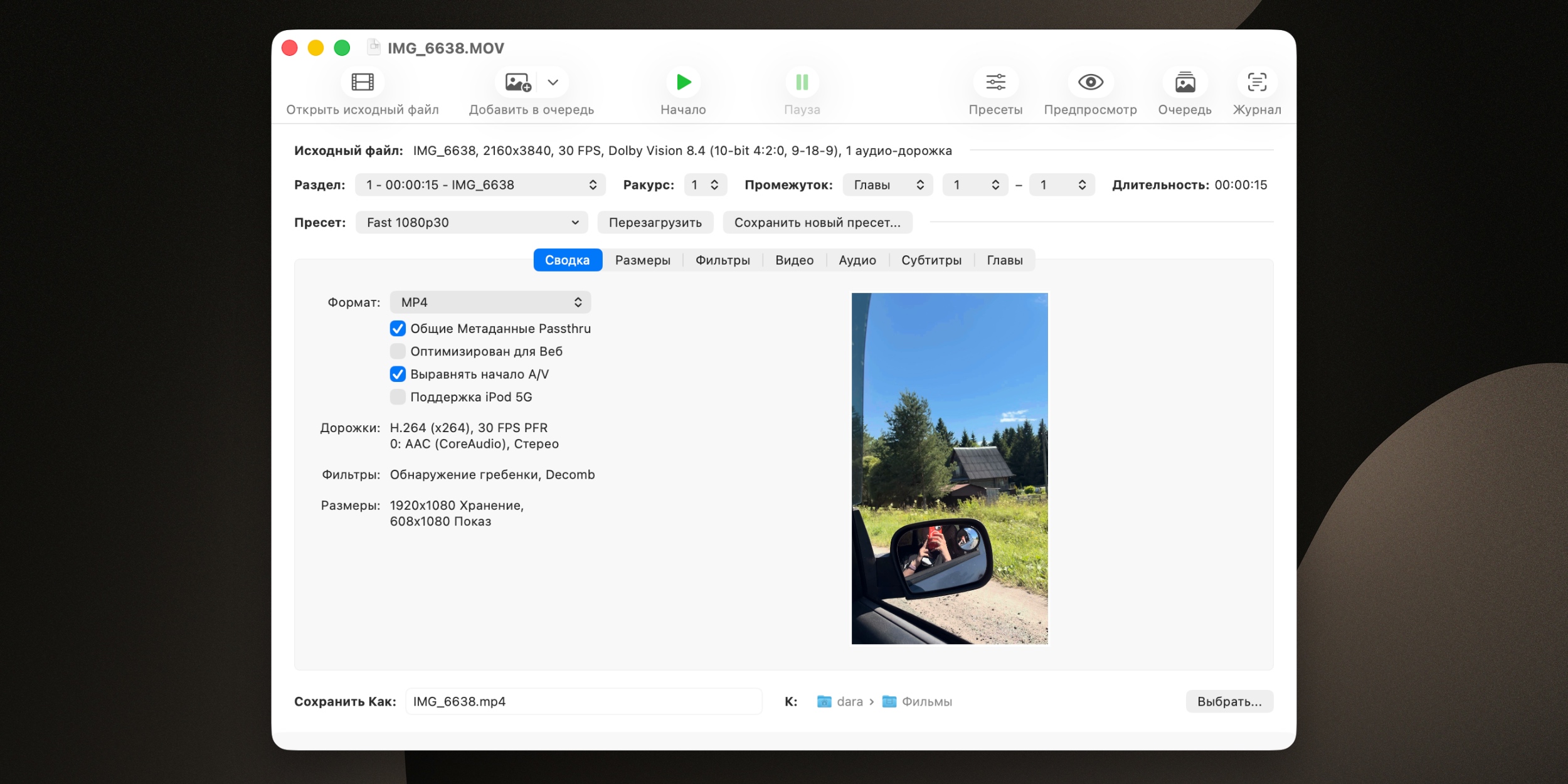Click the Обнаружение гребенки, Decomb text
The image size is (1568, 784).
492,475
